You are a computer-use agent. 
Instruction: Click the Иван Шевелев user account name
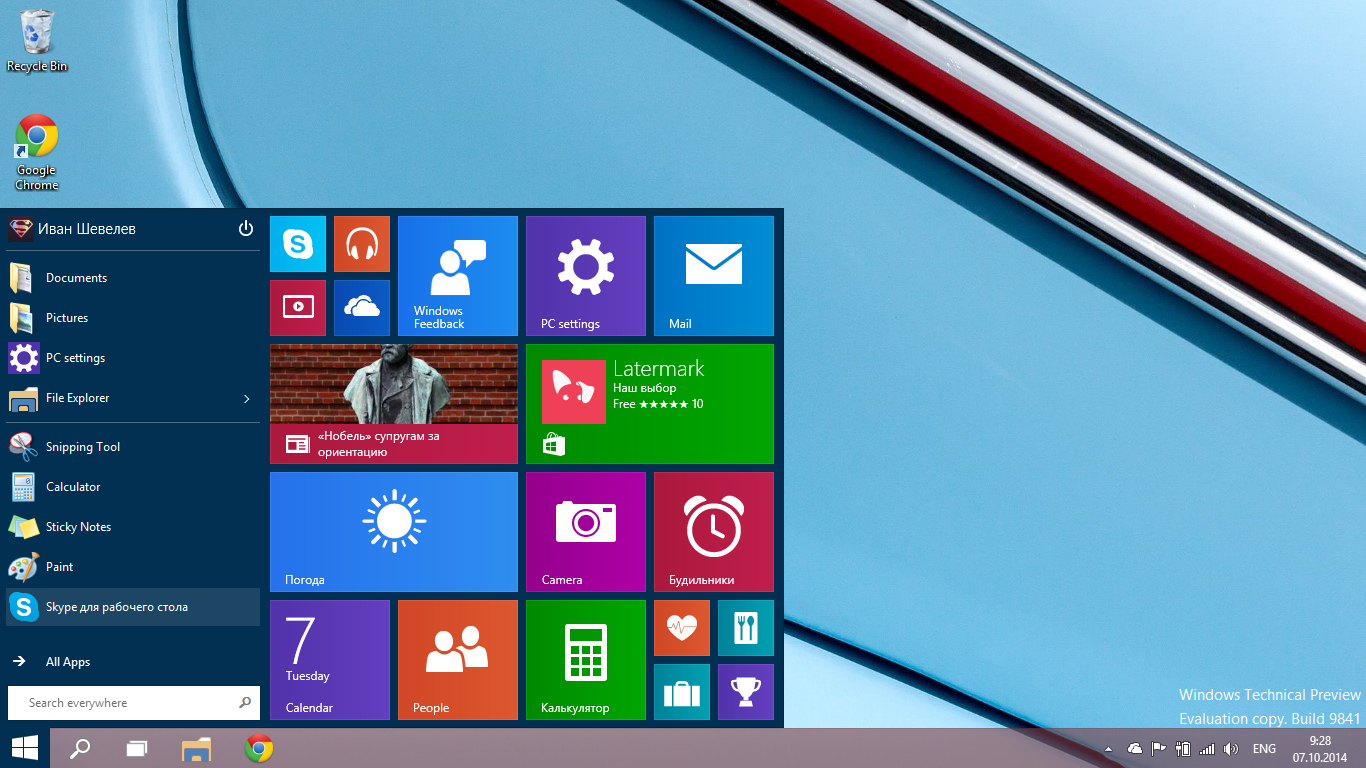point(86,229)
